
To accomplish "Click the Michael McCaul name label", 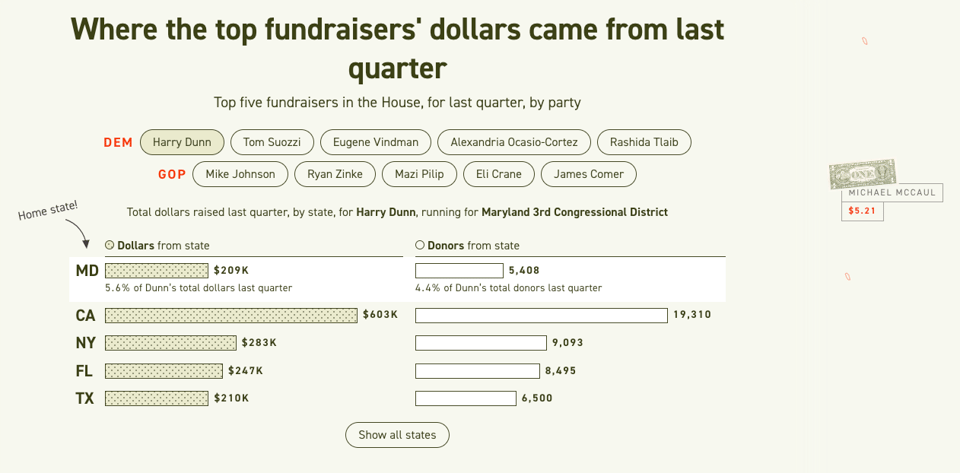I will coord(890,192).
